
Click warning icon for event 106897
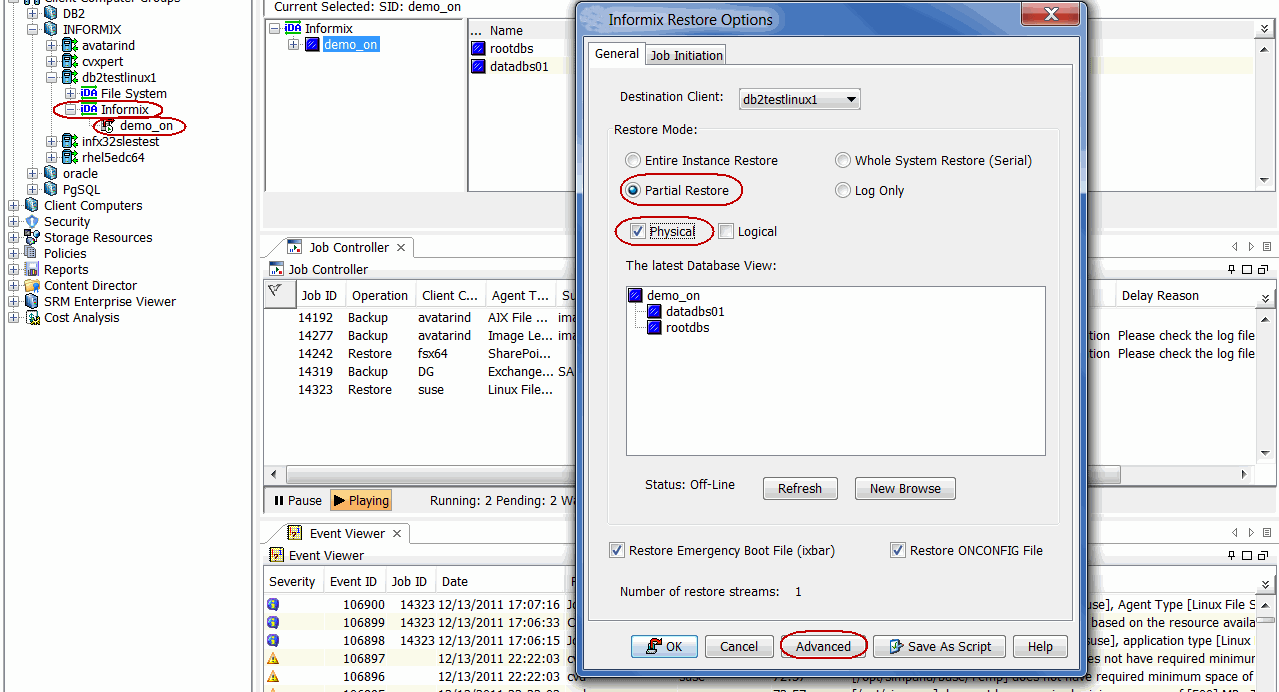[x=273, y=659]
